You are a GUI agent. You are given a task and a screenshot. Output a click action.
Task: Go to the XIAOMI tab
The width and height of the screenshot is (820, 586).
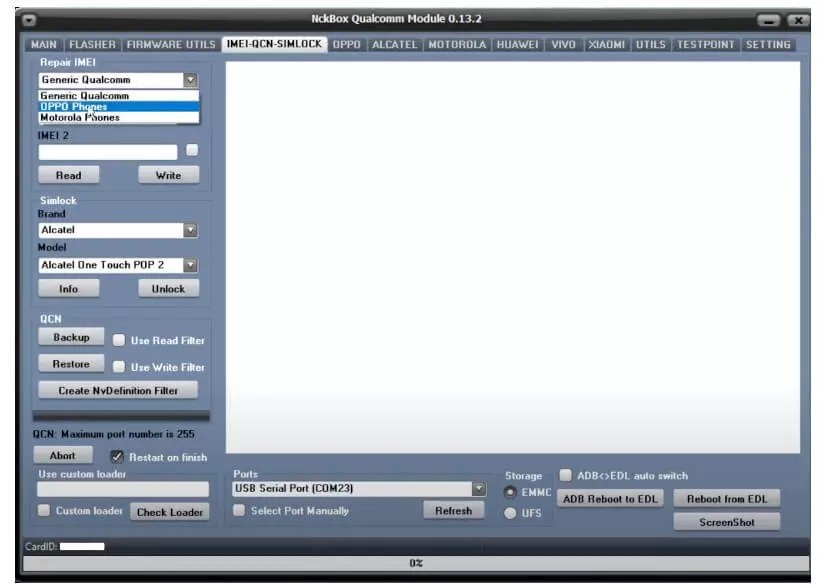pyautogui.click(x=607, y=44)
